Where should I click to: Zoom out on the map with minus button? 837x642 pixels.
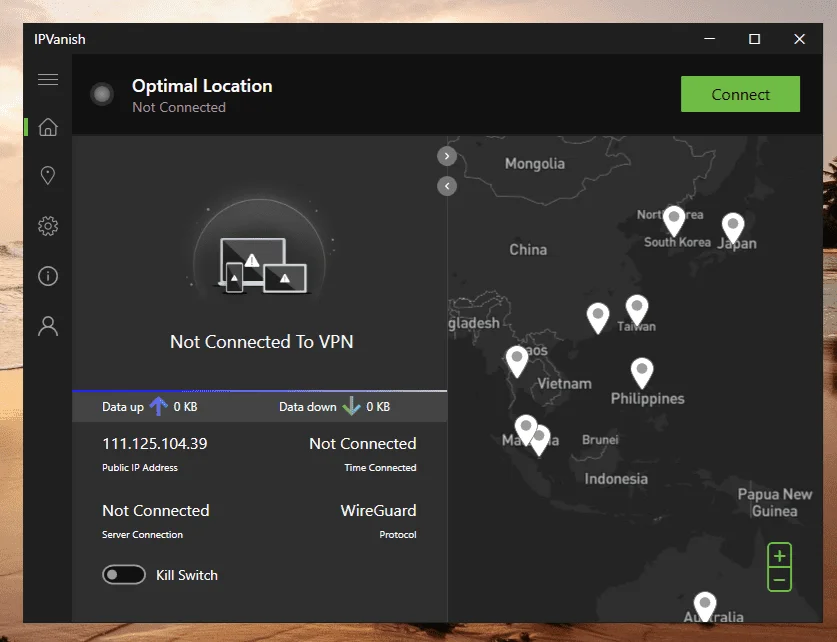[779, 580]
